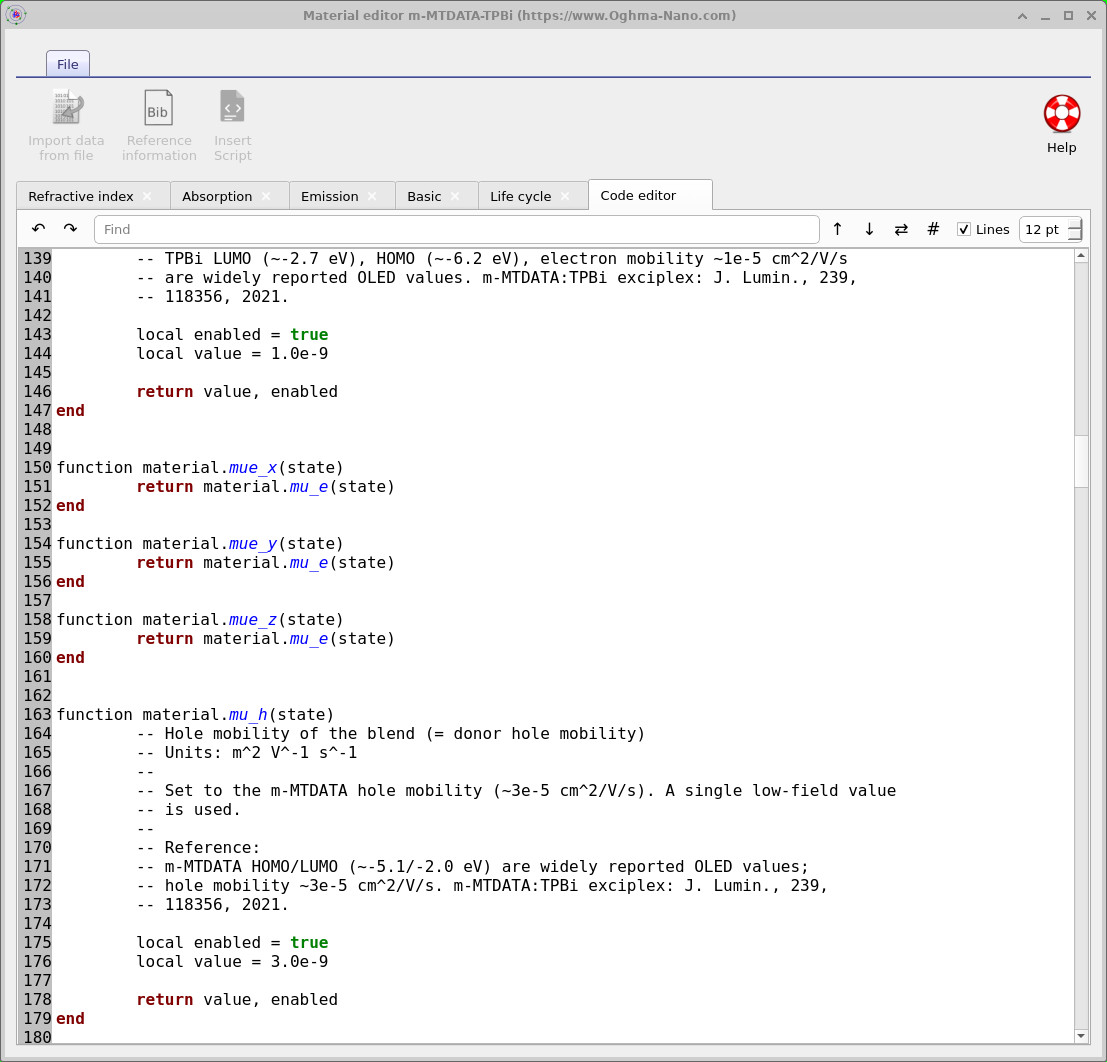Open Reference information Bib icon
The image size is (1107, 1062).
158,108
